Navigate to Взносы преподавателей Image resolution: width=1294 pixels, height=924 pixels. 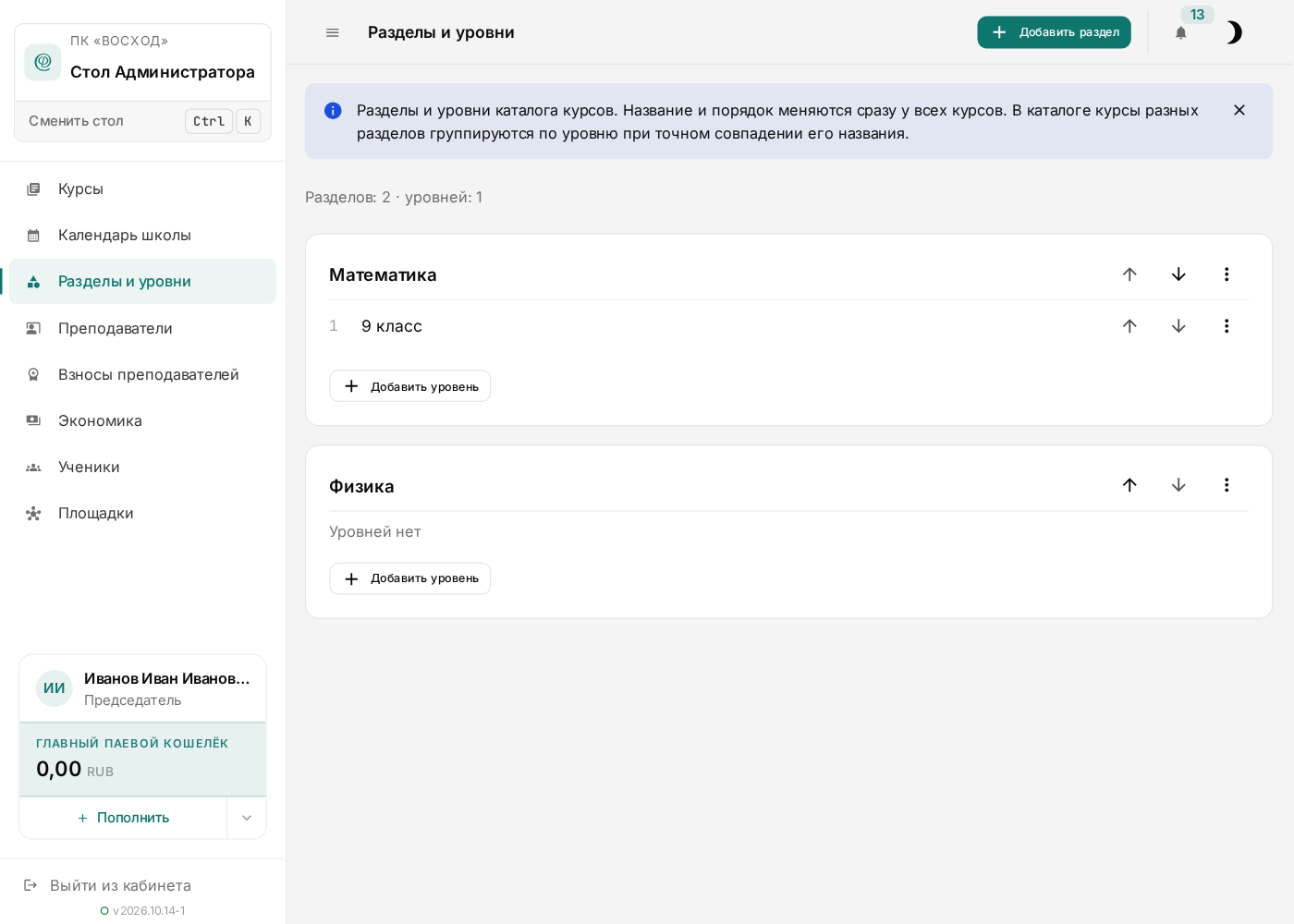(x=142, y=374)
